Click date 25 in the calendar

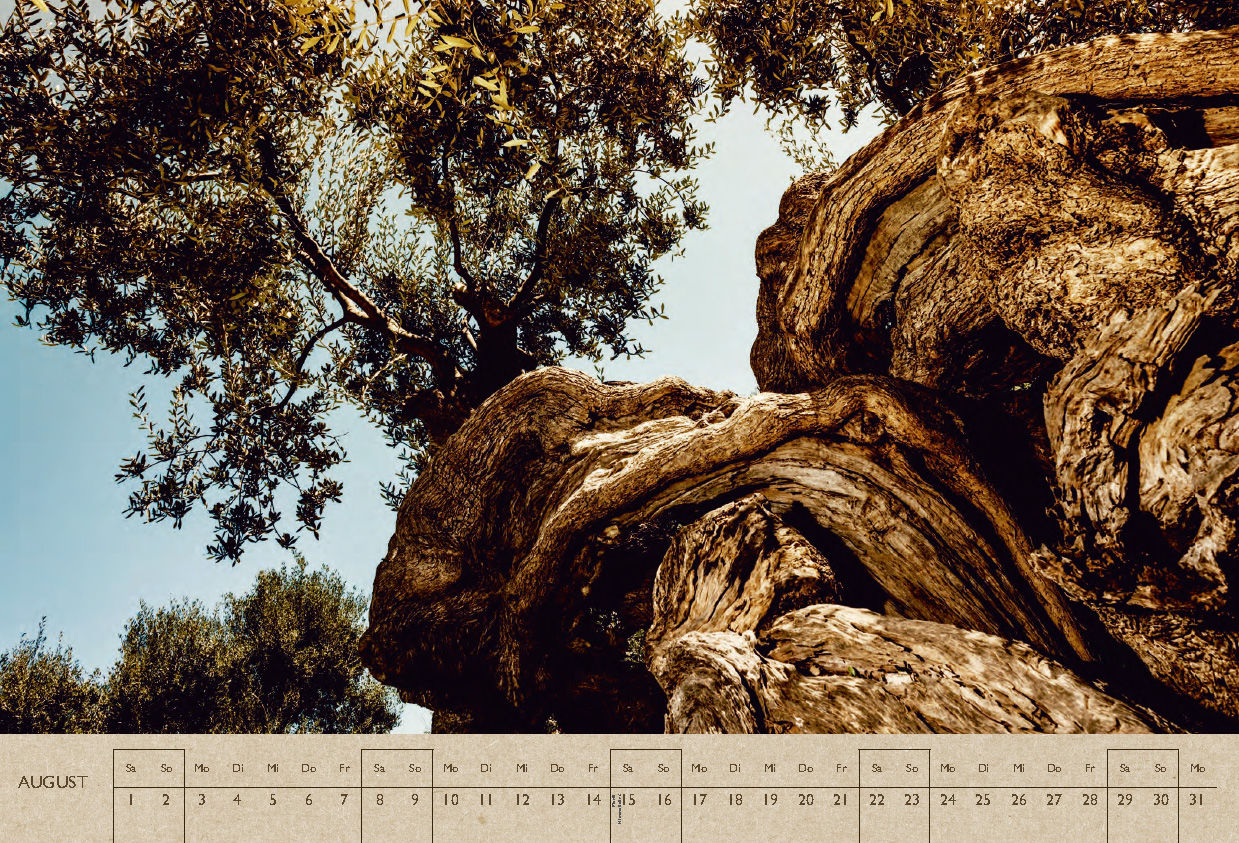pos(983,800)
